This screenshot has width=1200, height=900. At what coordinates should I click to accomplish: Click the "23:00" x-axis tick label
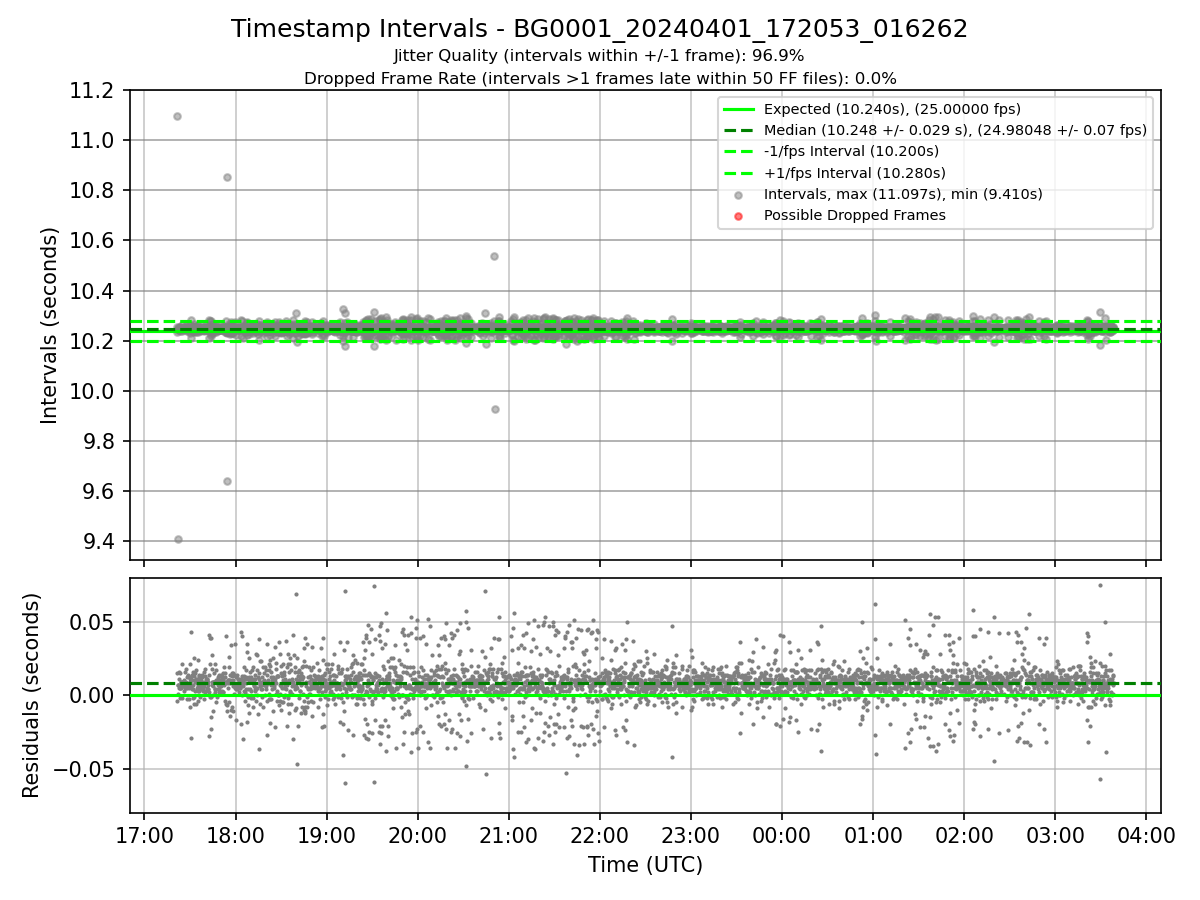click(690, 836)
